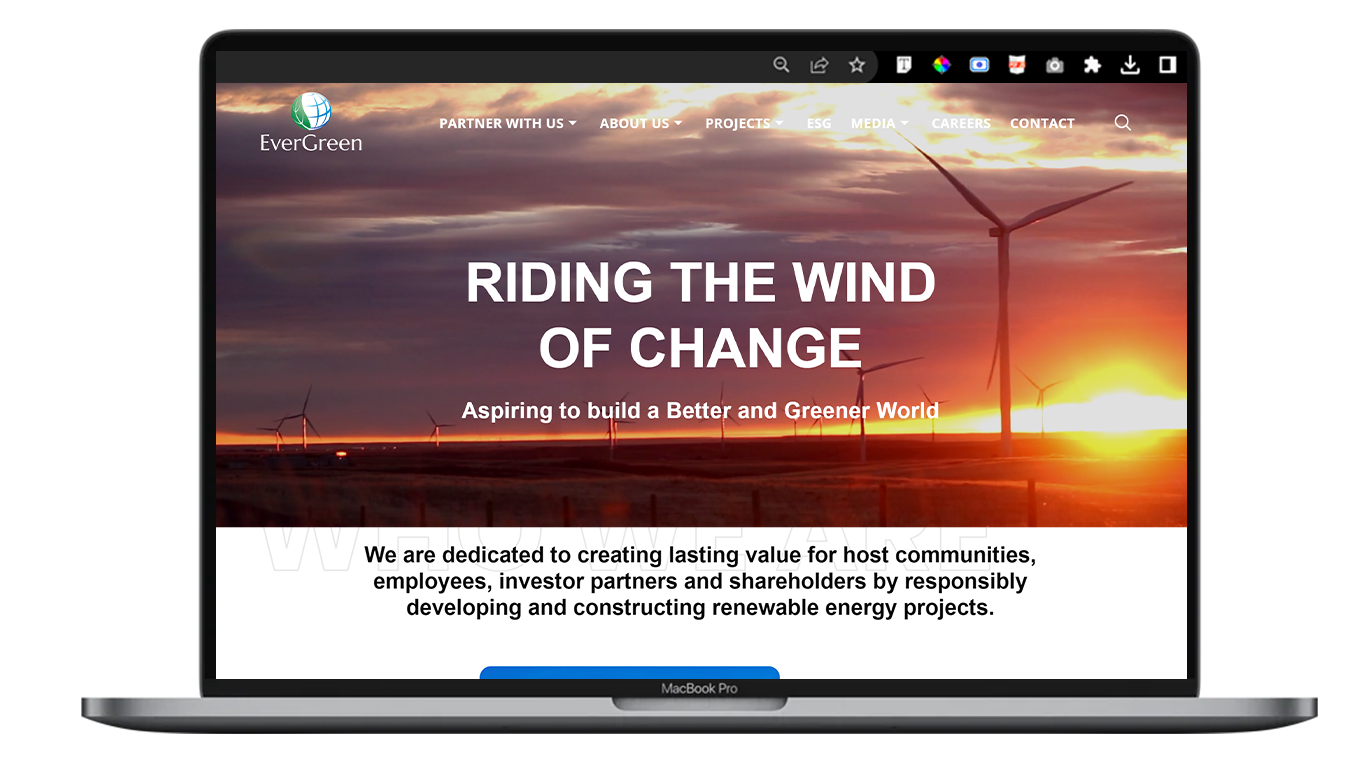The image size is (1366, 768).
Task: Open the Projects dropdown menu
Action: click(744, 123)
